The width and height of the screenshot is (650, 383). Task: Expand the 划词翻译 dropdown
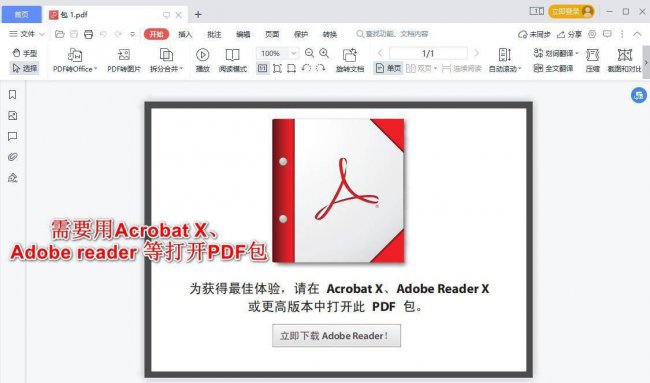[577, 53]
